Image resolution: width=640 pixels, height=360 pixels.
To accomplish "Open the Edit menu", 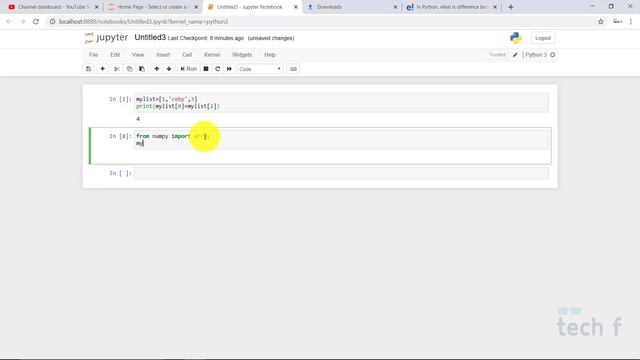I will [115, 55].
